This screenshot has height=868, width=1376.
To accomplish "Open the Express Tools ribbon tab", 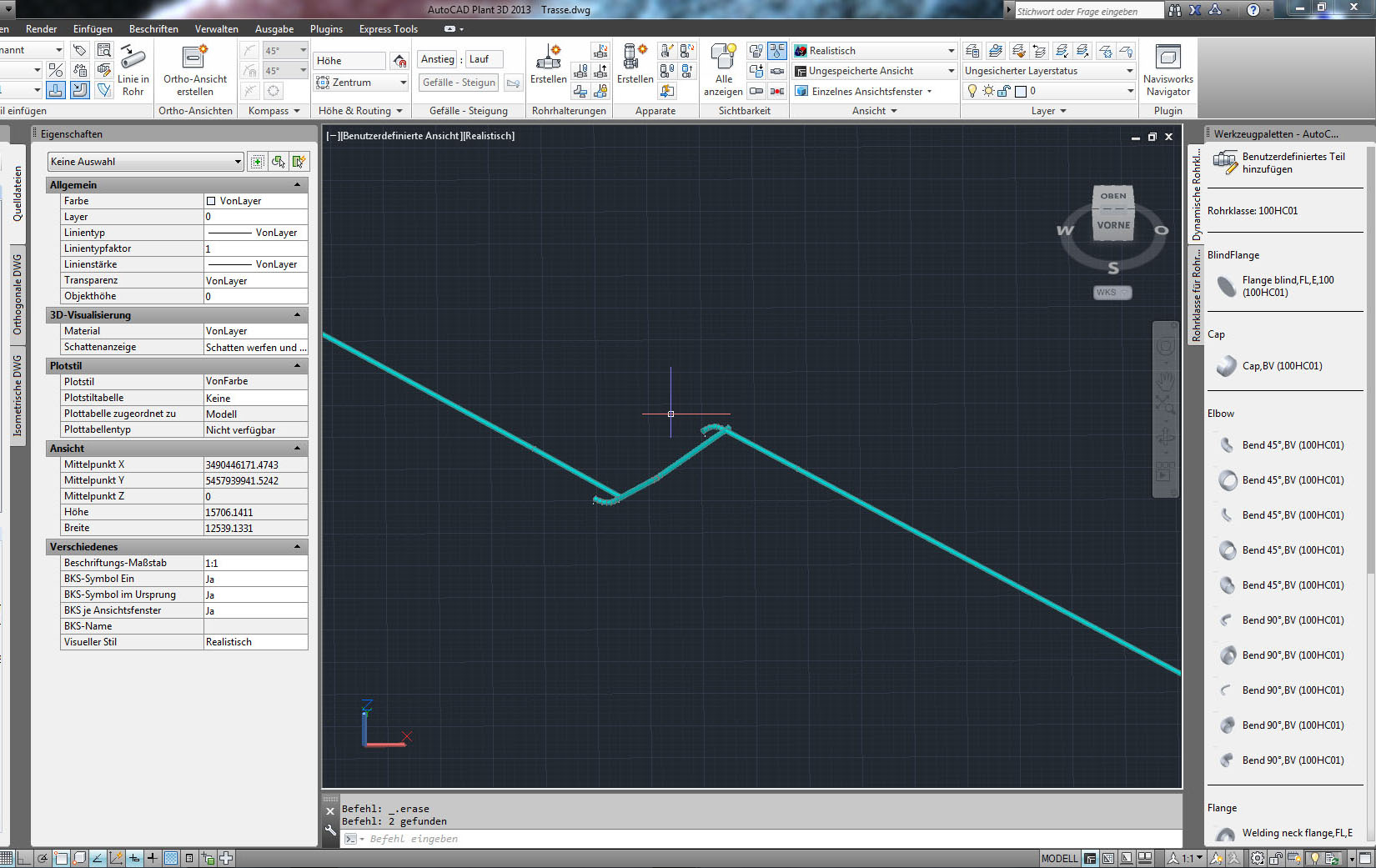I will click(389, 29).
